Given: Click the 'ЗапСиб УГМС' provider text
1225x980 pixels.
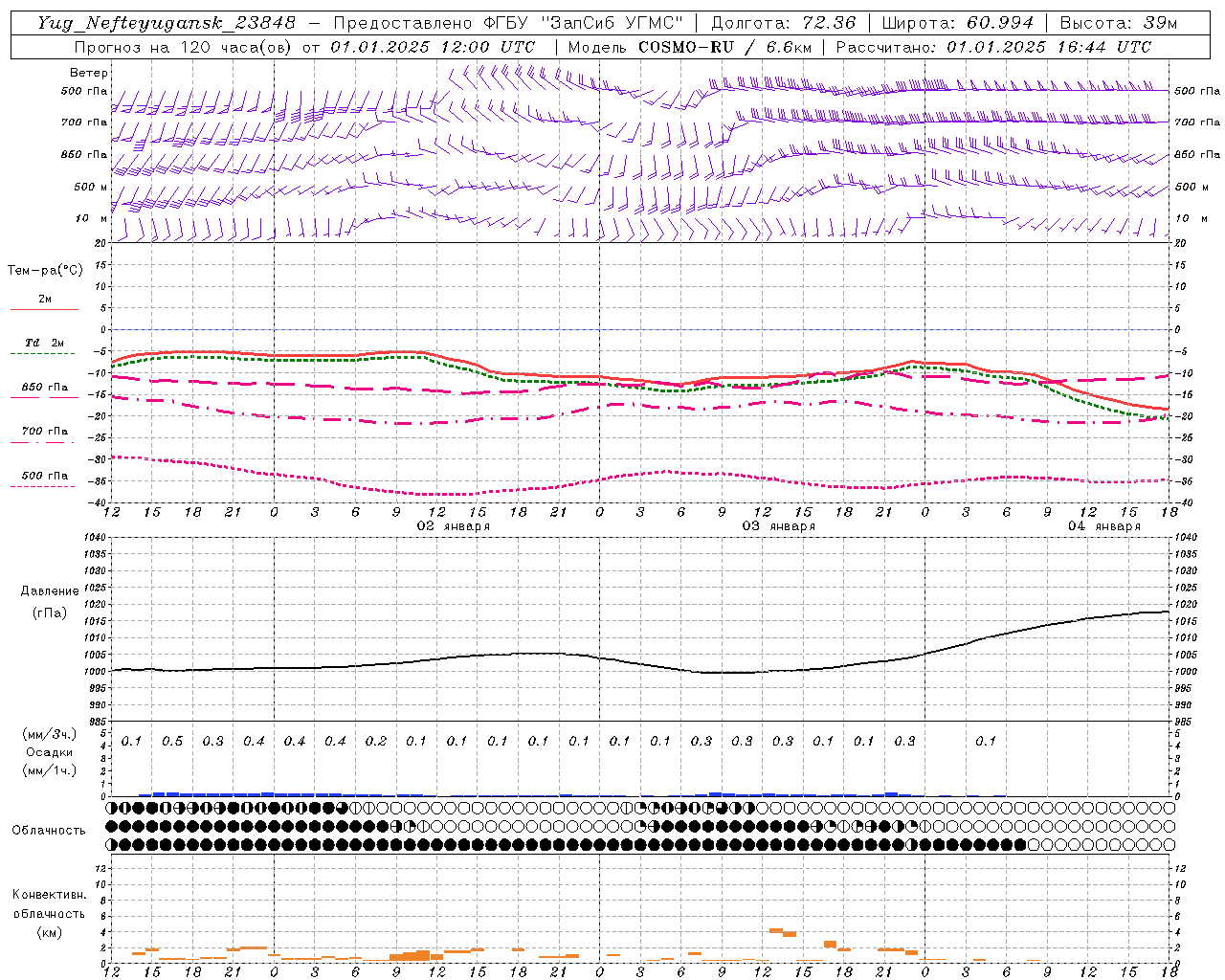Looking at the screenshot, I should 612,23.
